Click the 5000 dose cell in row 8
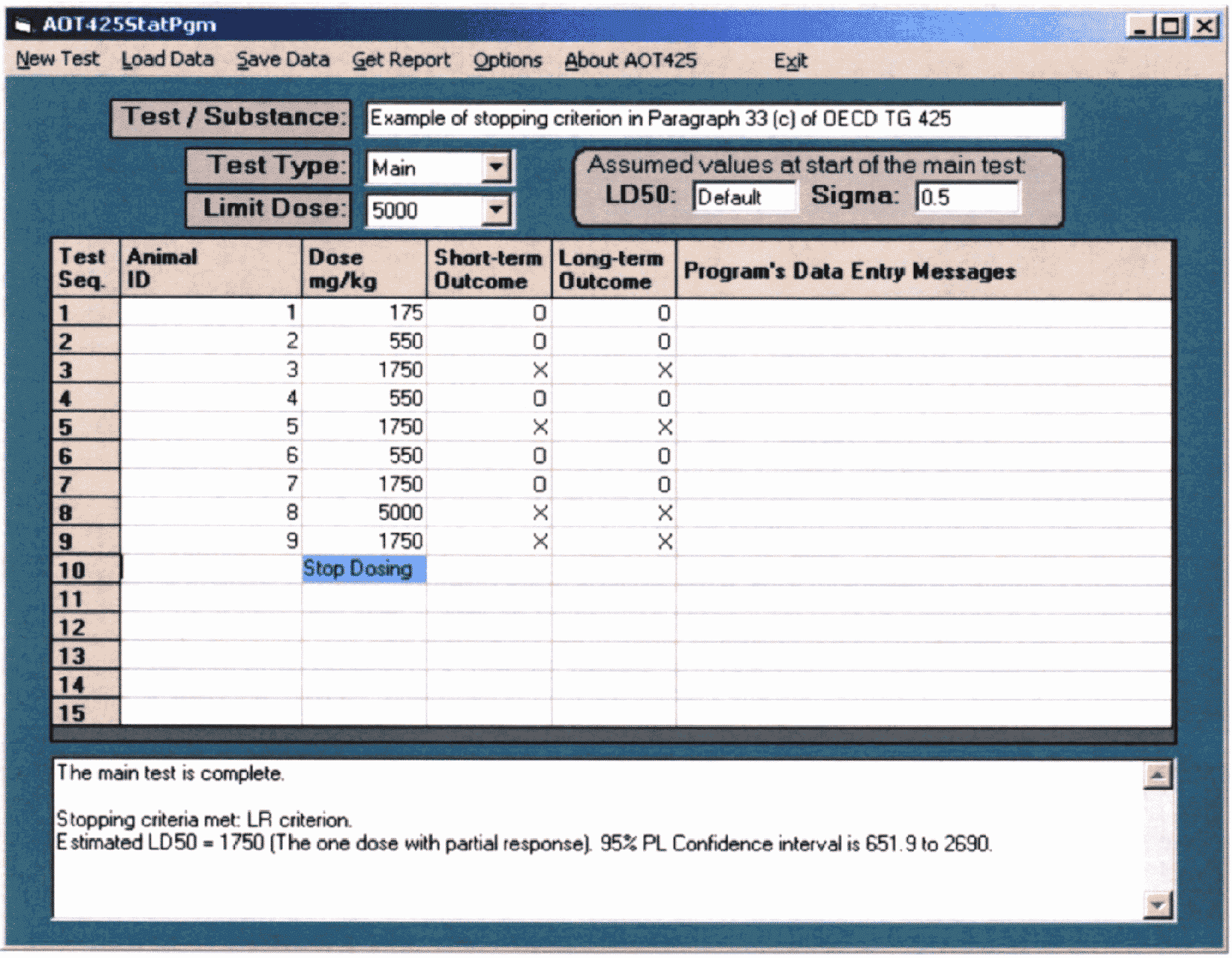This screenshot has height=958, width=1232. pos(364,513)
